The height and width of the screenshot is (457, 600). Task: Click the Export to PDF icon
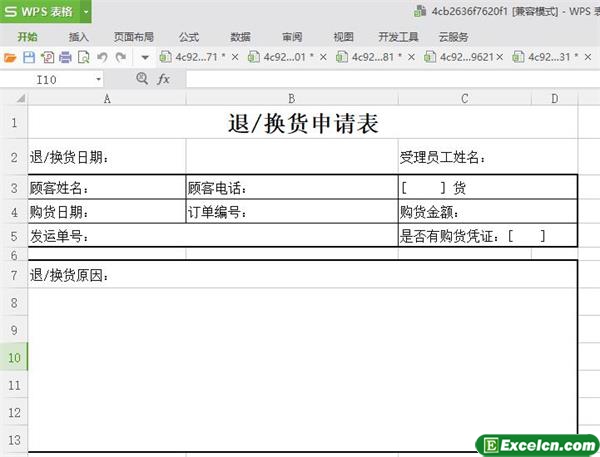tap(47, 57)
